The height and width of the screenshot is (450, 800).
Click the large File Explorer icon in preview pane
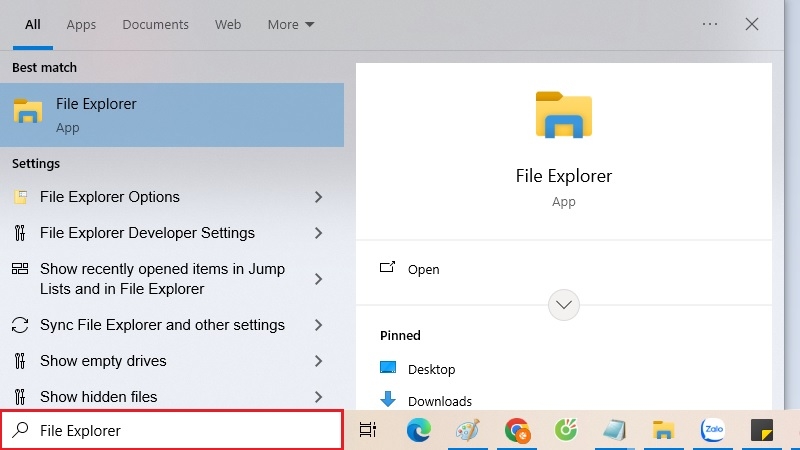tap(563, 114)
